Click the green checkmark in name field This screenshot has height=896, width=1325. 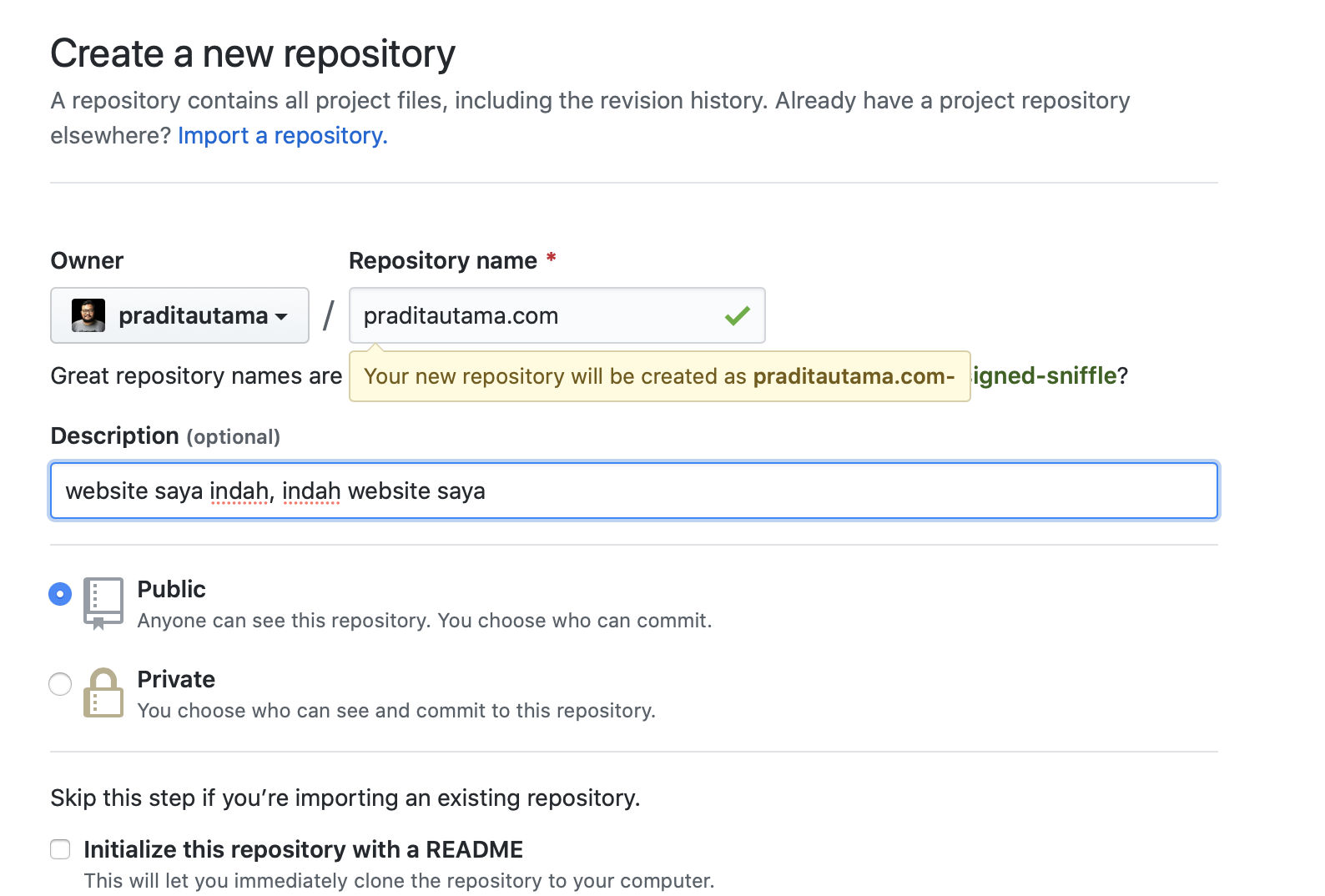click(738, 315)
